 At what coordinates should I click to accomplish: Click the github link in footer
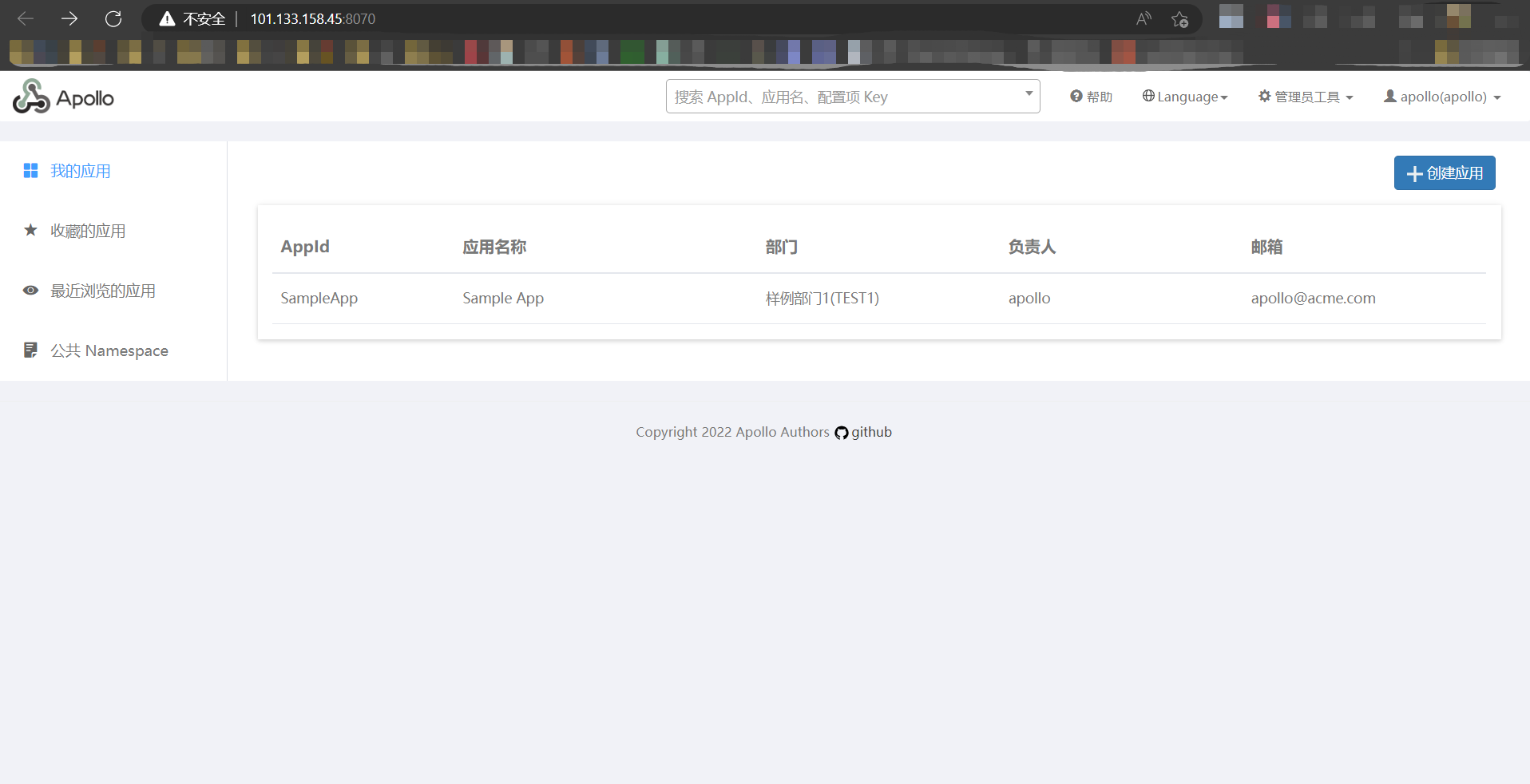871,432
